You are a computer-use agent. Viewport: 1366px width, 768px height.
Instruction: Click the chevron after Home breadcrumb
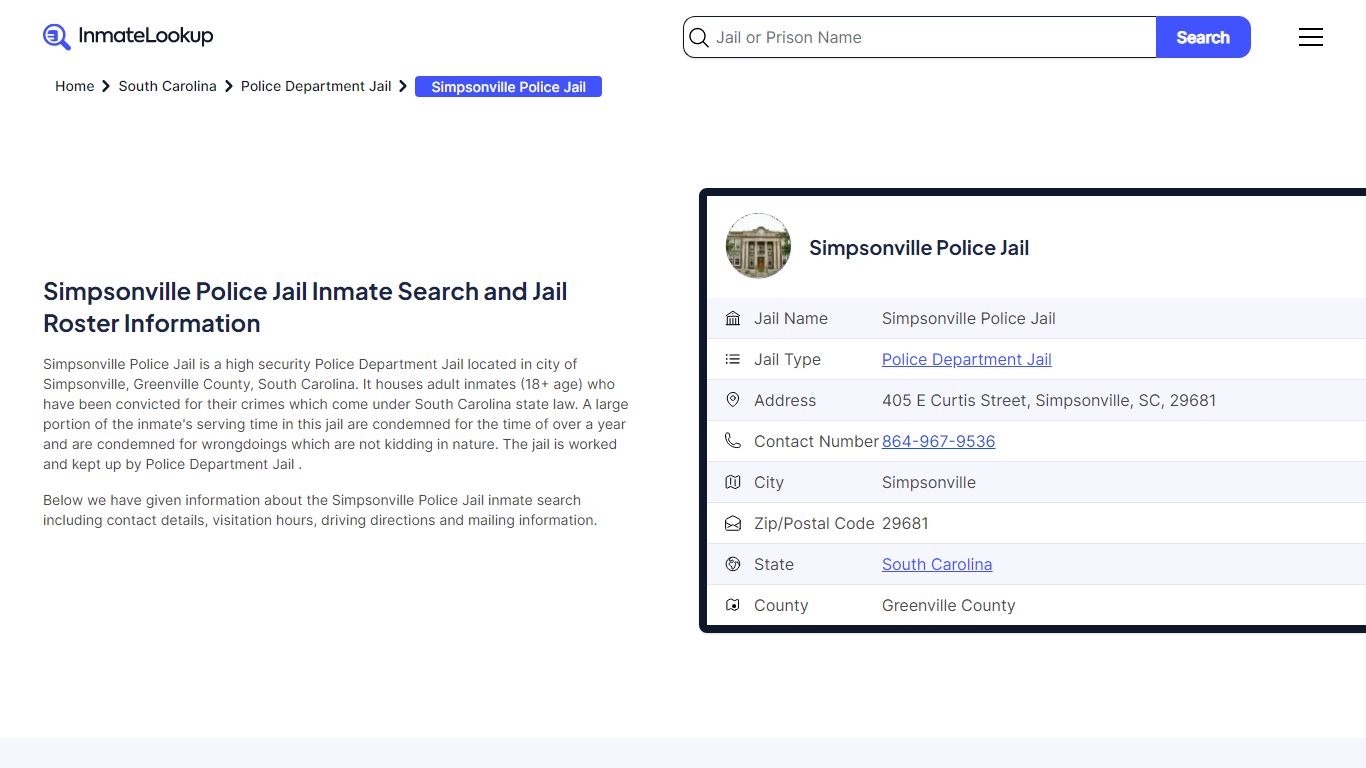tap(106, 86)
